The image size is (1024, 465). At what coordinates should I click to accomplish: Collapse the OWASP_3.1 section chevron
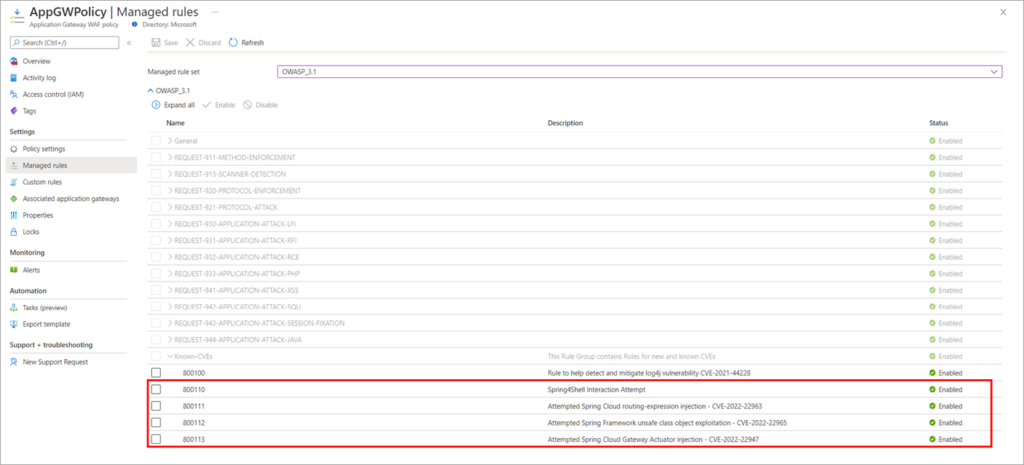click(x=151, y=91)
